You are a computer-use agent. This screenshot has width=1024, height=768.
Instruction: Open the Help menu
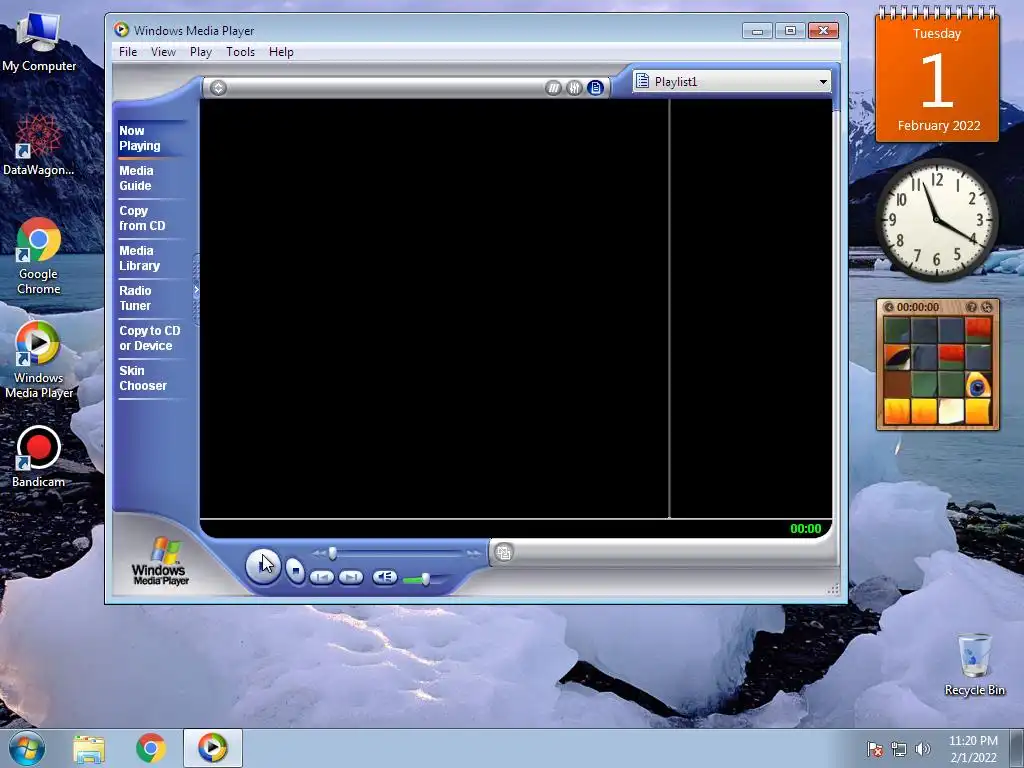281,52
